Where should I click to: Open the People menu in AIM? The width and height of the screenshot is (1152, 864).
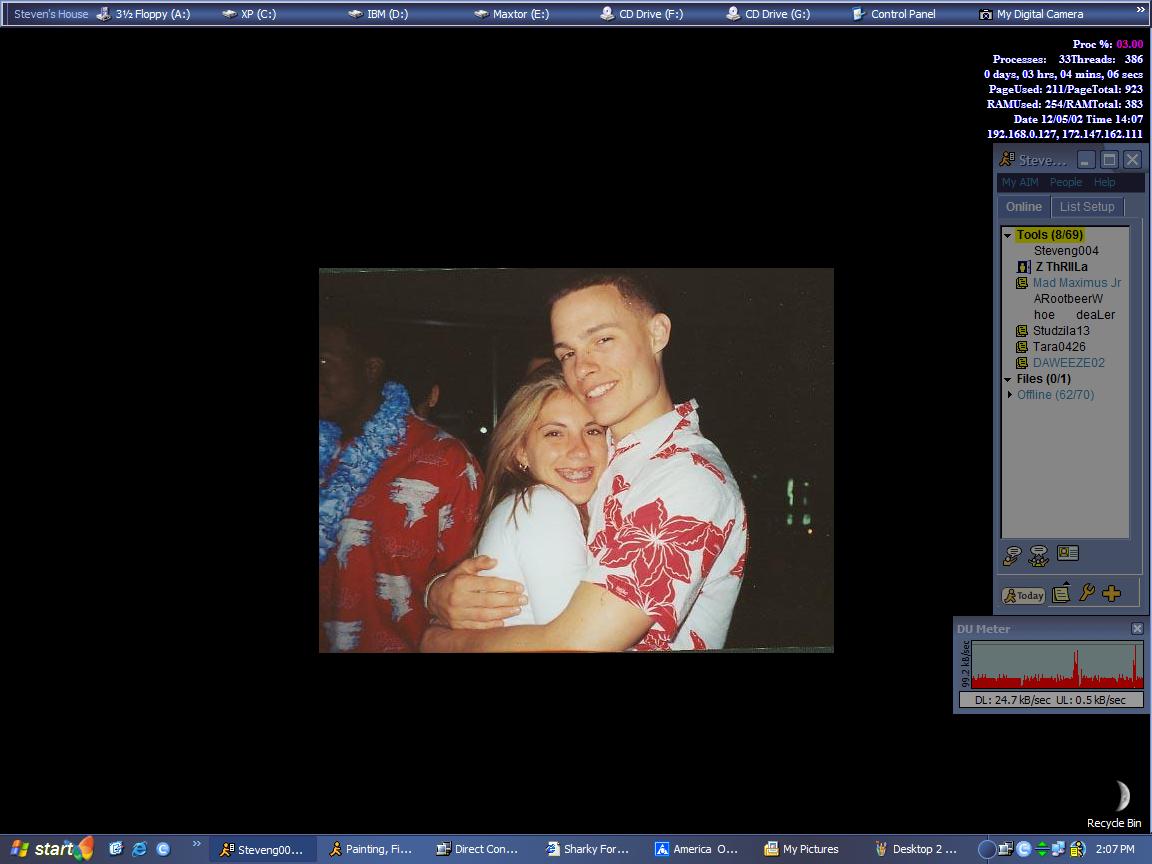tap(1065, 182)
